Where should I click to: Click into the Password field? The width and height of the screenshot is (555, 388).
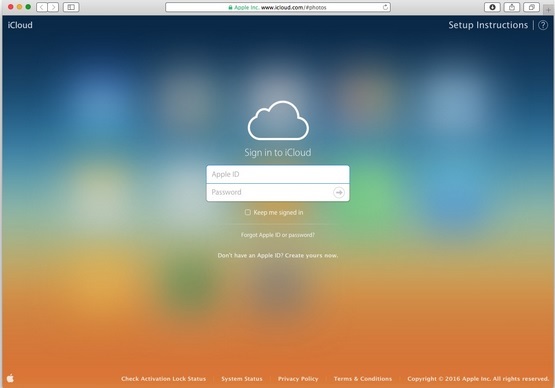[278, 192]
